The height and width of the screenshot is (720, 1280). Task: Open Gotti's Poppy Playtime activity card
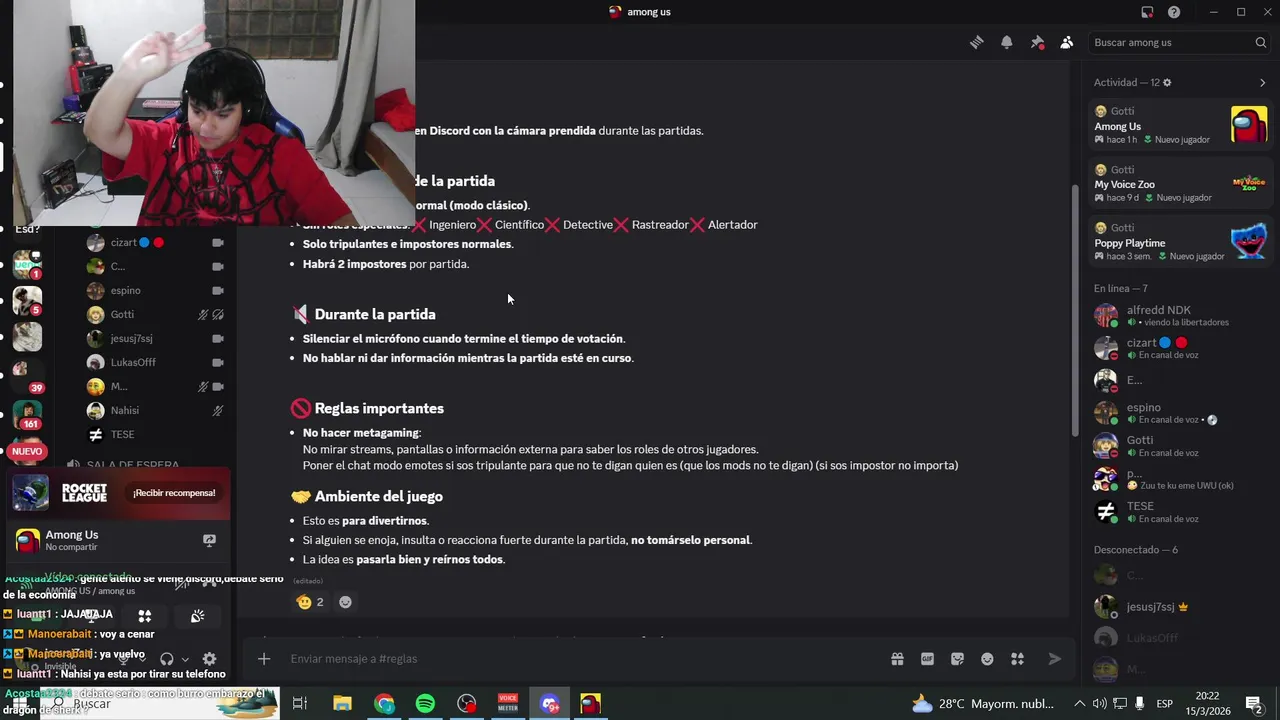click(x=1180, y=241)
